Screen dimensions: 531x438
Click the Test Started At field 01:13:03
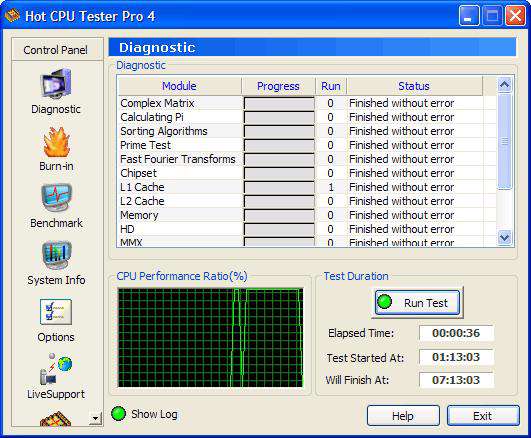456,357
